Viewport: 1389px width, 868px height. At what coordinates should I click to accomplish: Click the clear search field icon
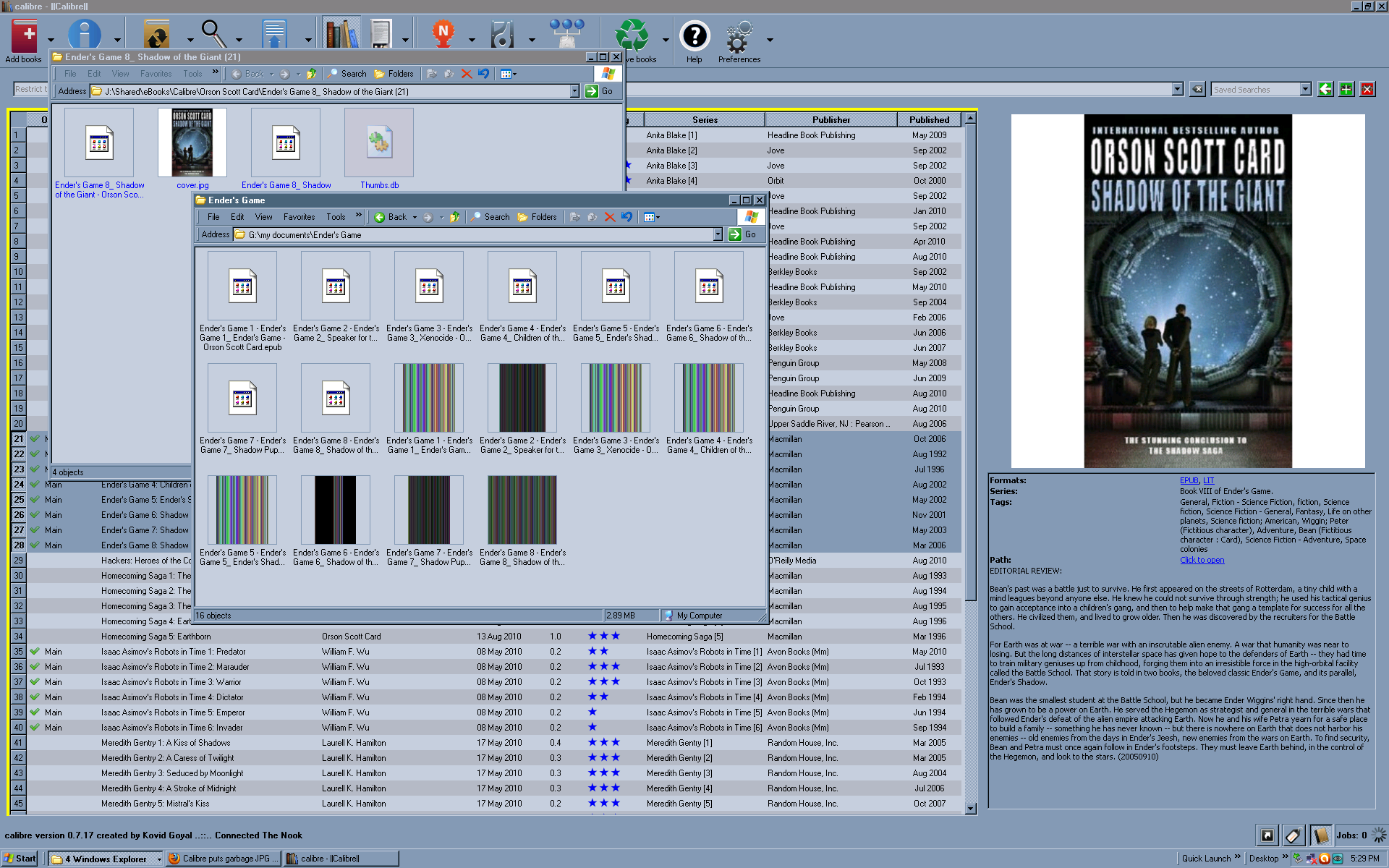1198,89
